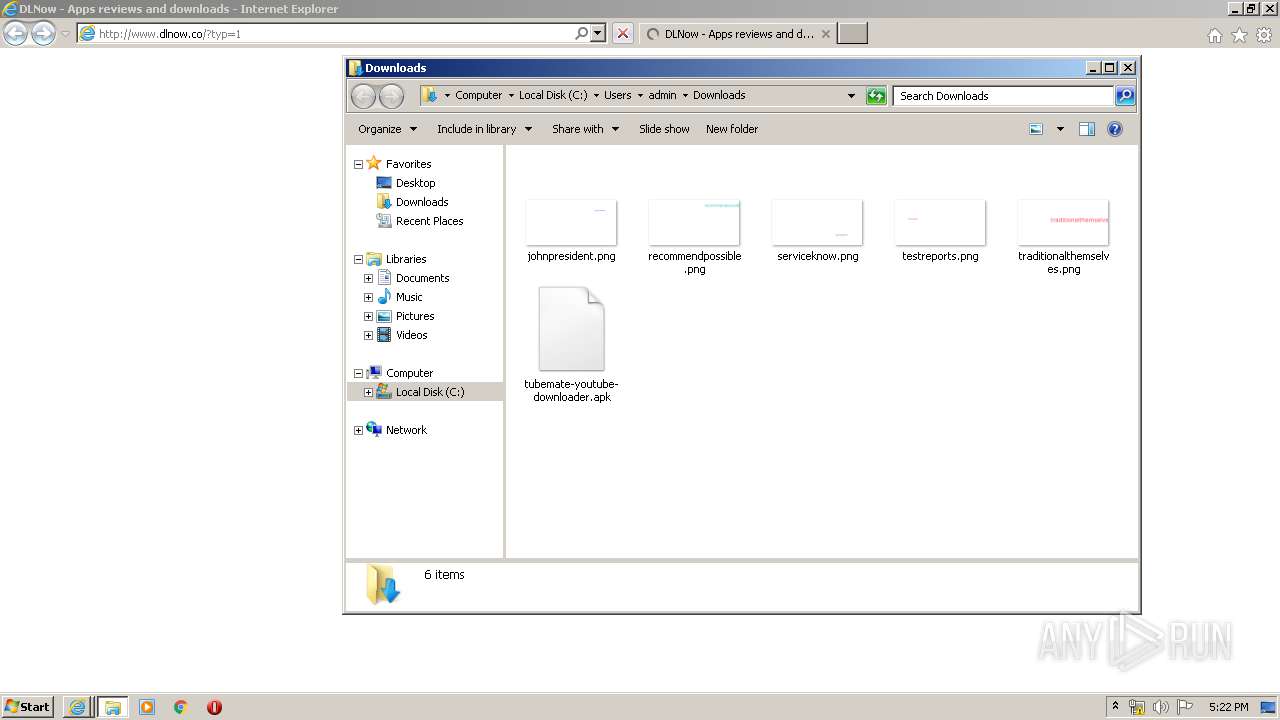Expand the Local Disk (C:) node
The width and height of the screenshot is (1280, 720).
(368, 392)
